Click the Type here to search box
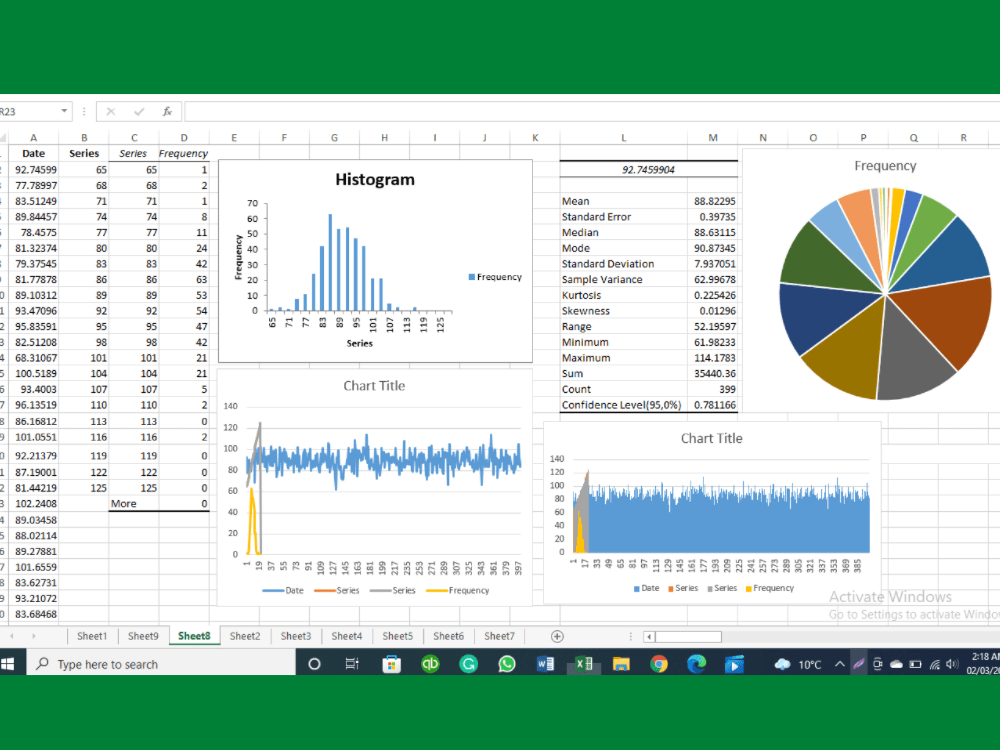The width and height of the screenshot is (1000, 750). tap(160, 663)
